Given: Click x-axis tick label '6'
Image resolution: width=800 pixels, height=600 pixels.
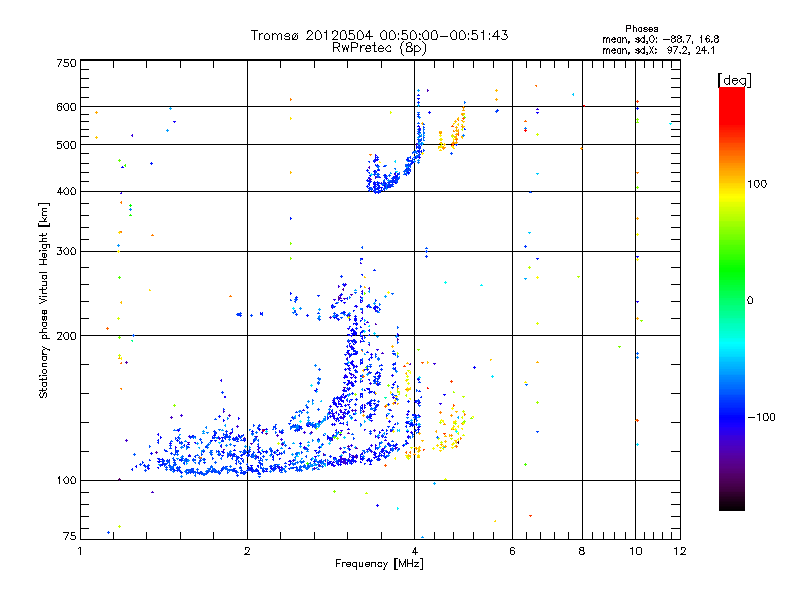Looking at the screenshot, I should click(512, 551).
